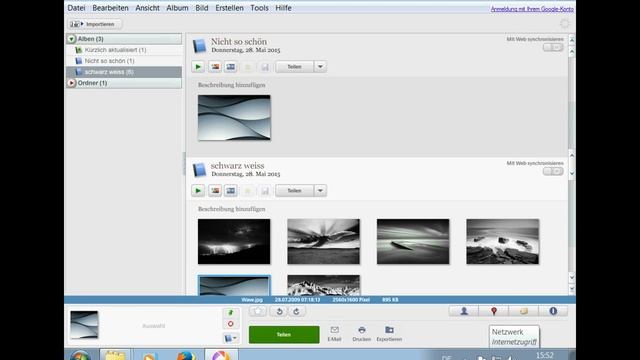The image size is (640, 360).
Task: Click green pin hold-selection icon in tray
Action: [x=231, y=313]
